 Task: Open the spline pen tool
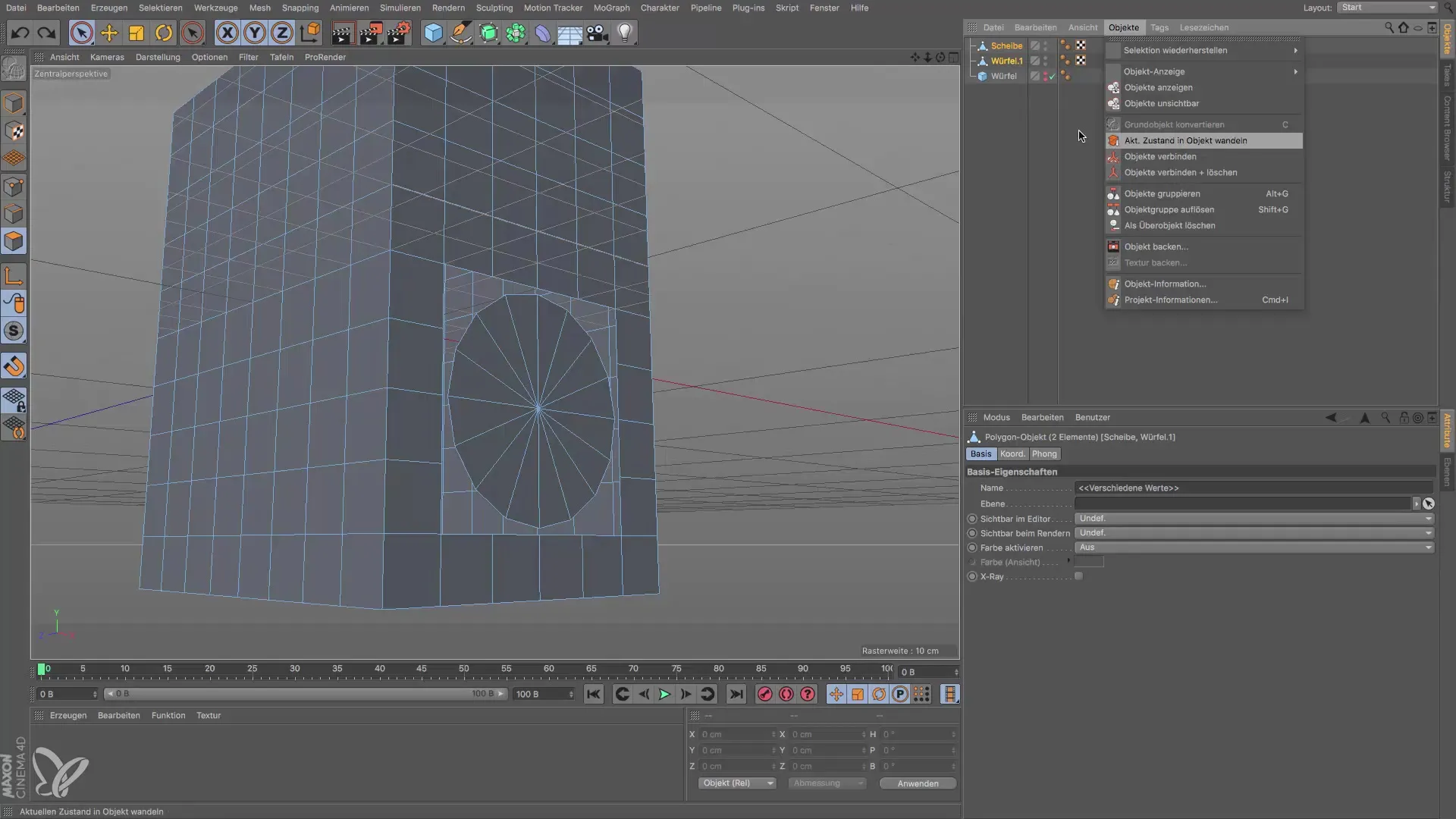[x=460, y=33]
